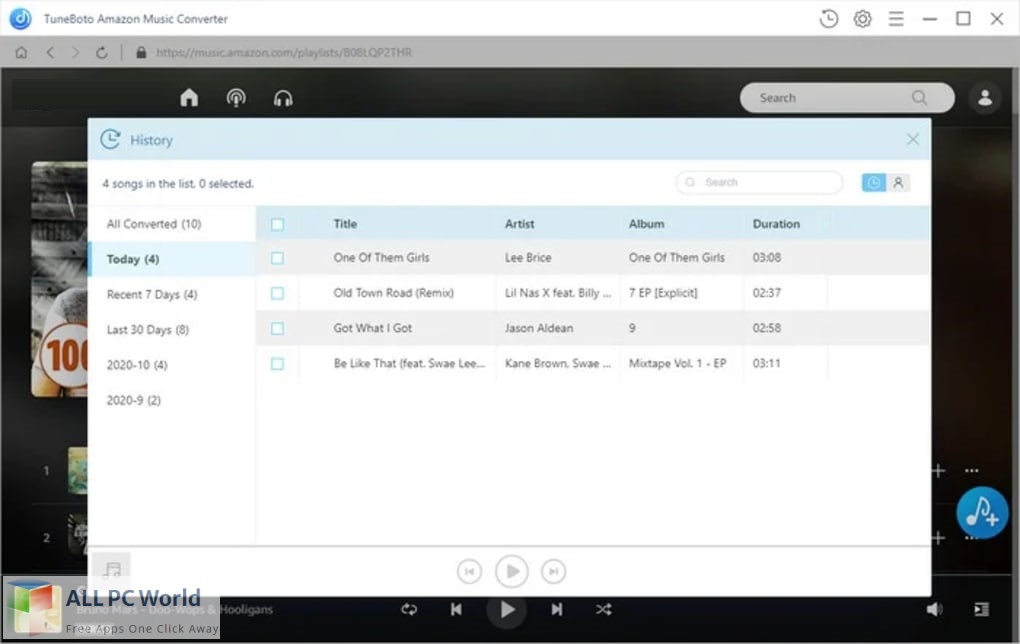Sort by the Album column header
The width and height of the screenshot is (1020, 644).
[x=647, y=224]
